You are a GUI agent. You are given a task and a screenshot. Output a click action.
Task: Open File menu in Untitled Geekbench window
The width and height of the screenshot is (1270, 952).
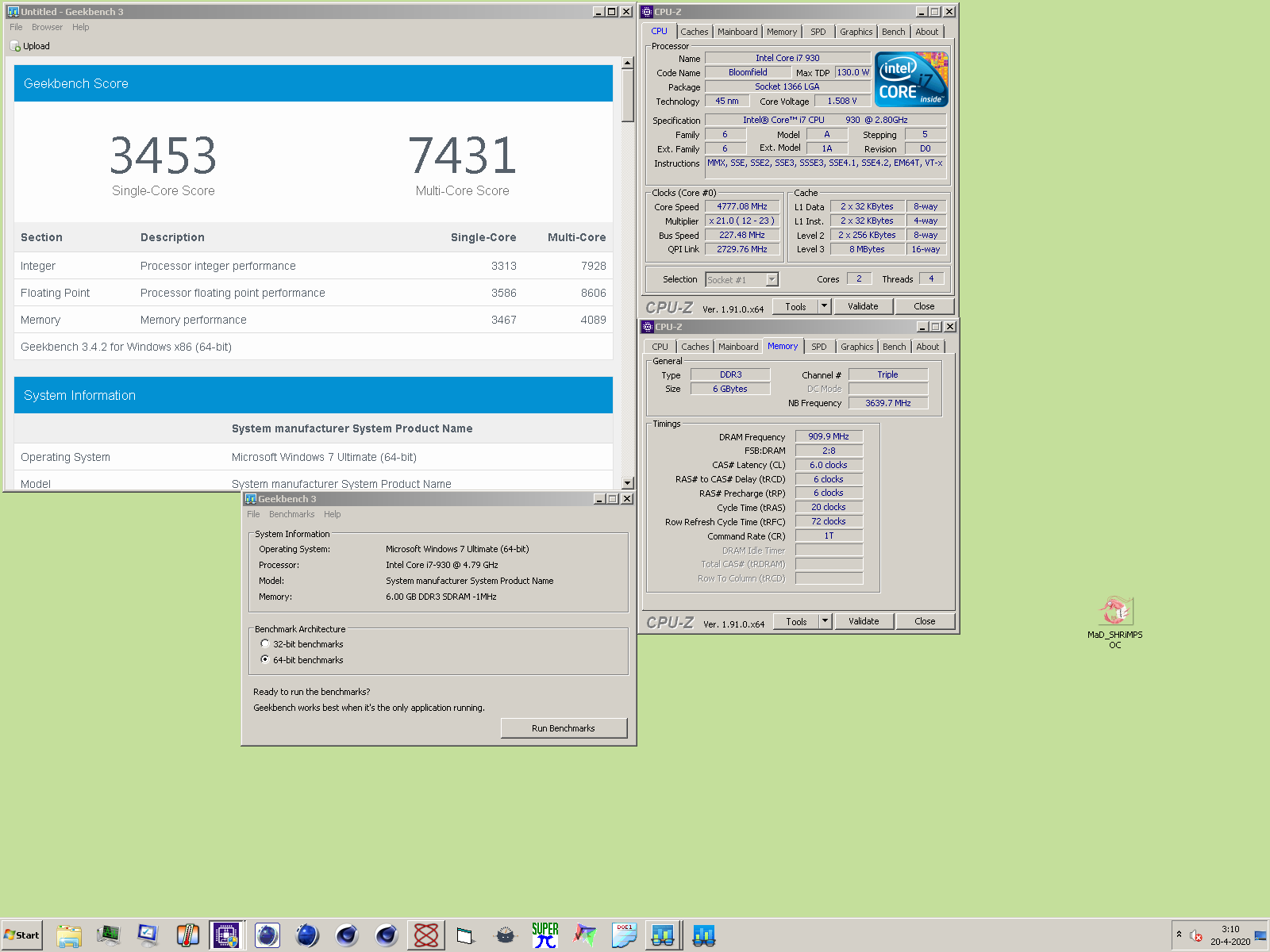pyautogui.click(x=16, y=27)
